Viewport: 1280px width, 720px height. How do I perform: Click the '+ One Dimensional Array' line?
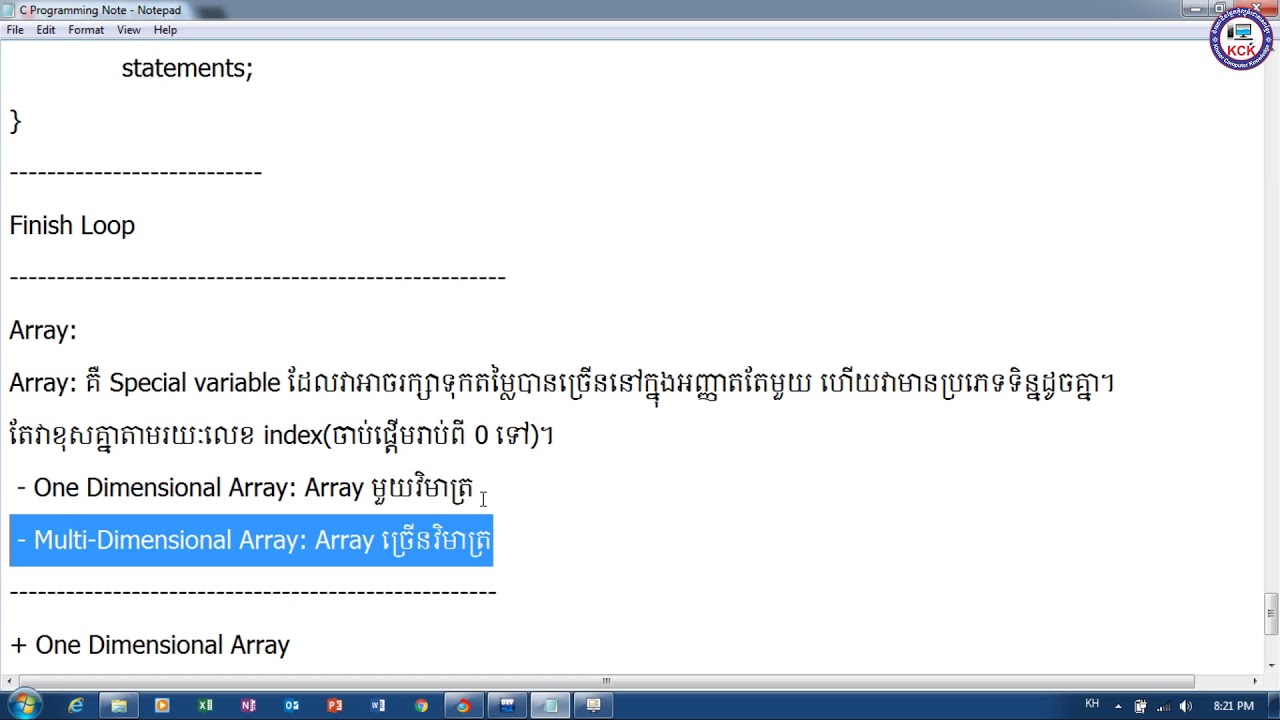click(150, 645)
